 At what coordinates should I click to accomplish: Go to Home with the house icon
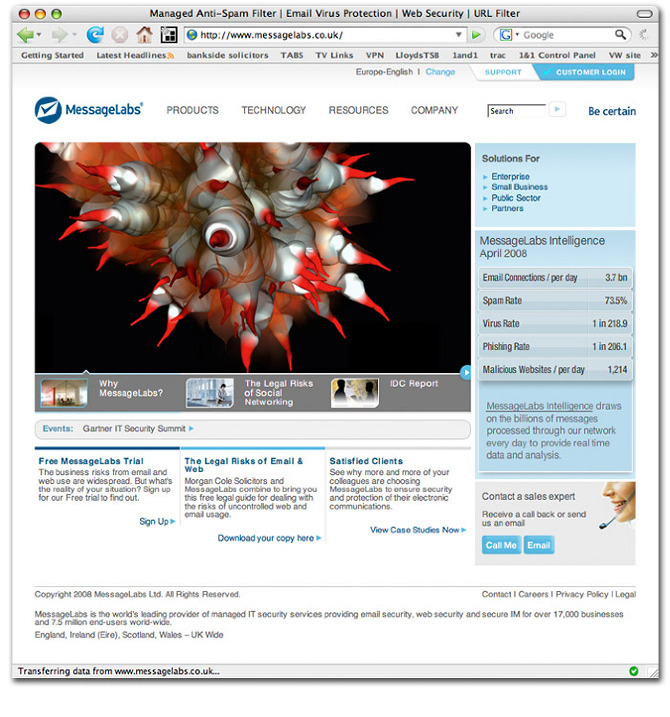tap(145, 35)
